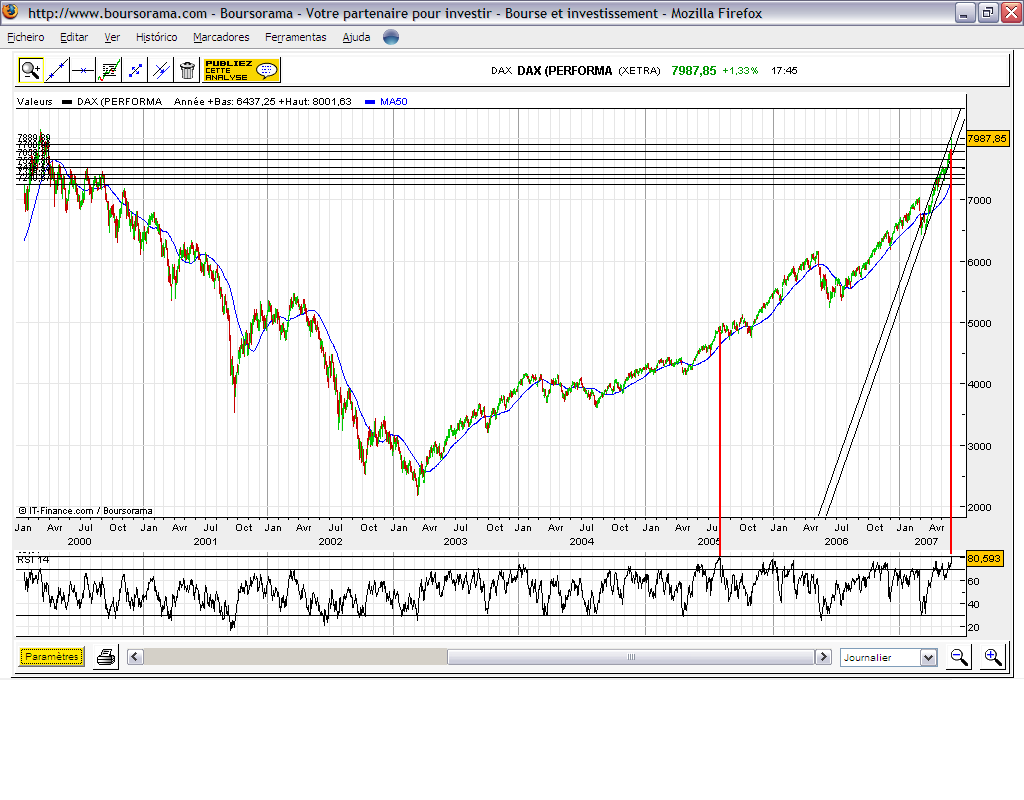Select the zoom magnifier tool
Image resolution: width=1024 pixels, height=800 pixels.
pyautogui.click(x=31, y=70)
